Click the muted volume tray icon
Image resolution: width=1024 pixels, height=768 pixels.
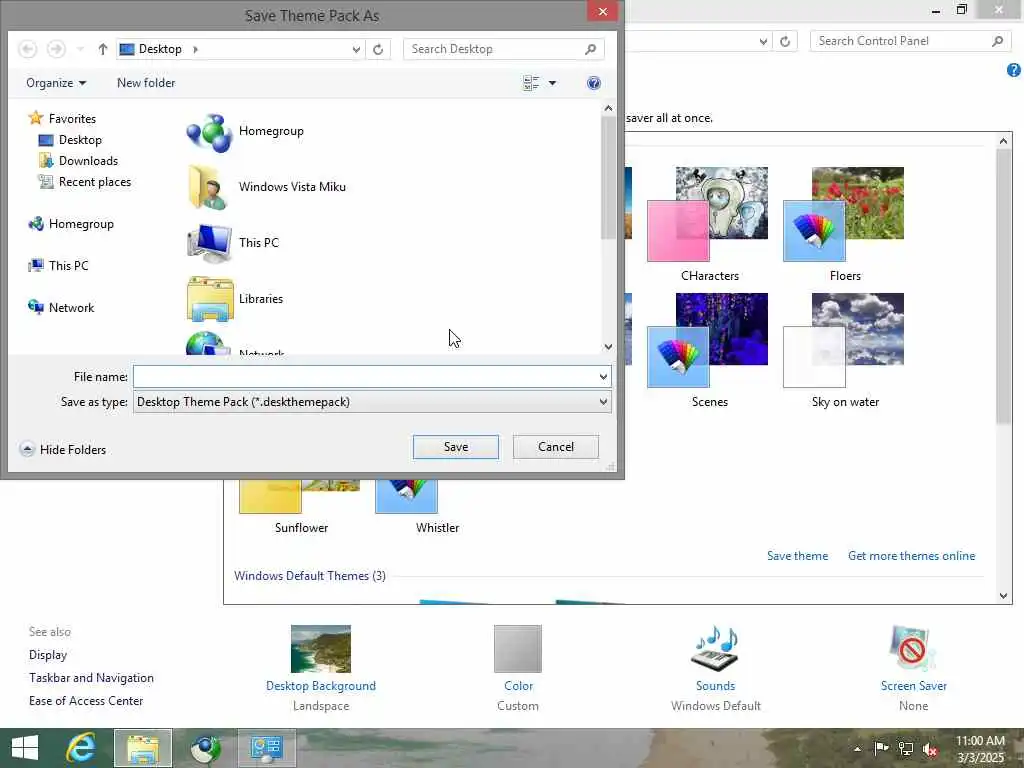point(930,749)
